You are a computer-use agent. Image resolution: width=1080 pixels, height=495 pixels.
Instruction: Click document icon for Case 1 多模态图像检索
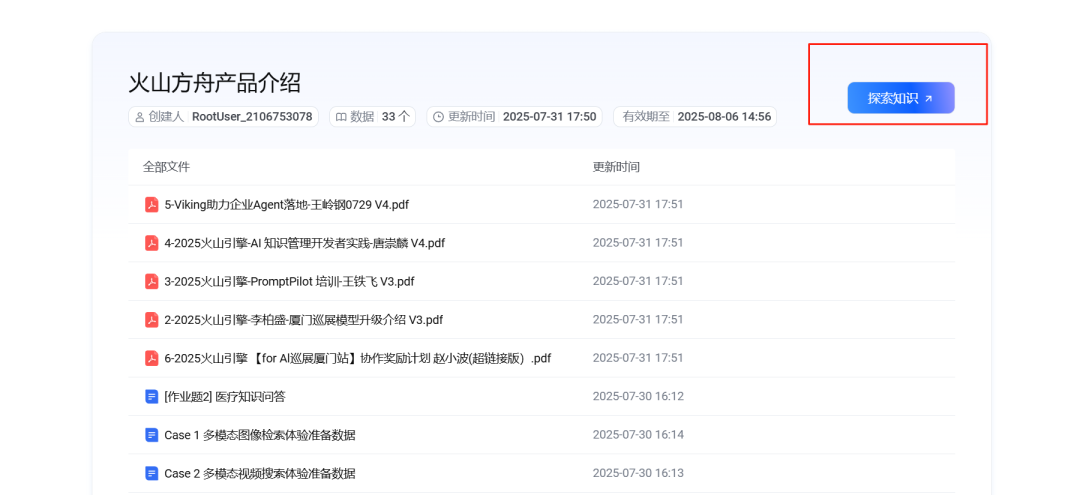[152, 435]
